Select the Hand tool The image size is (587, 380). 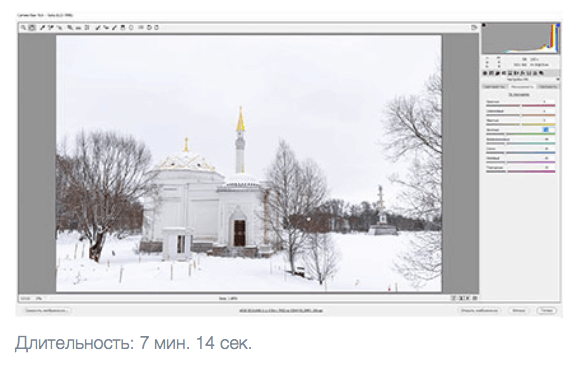(32, 28)
